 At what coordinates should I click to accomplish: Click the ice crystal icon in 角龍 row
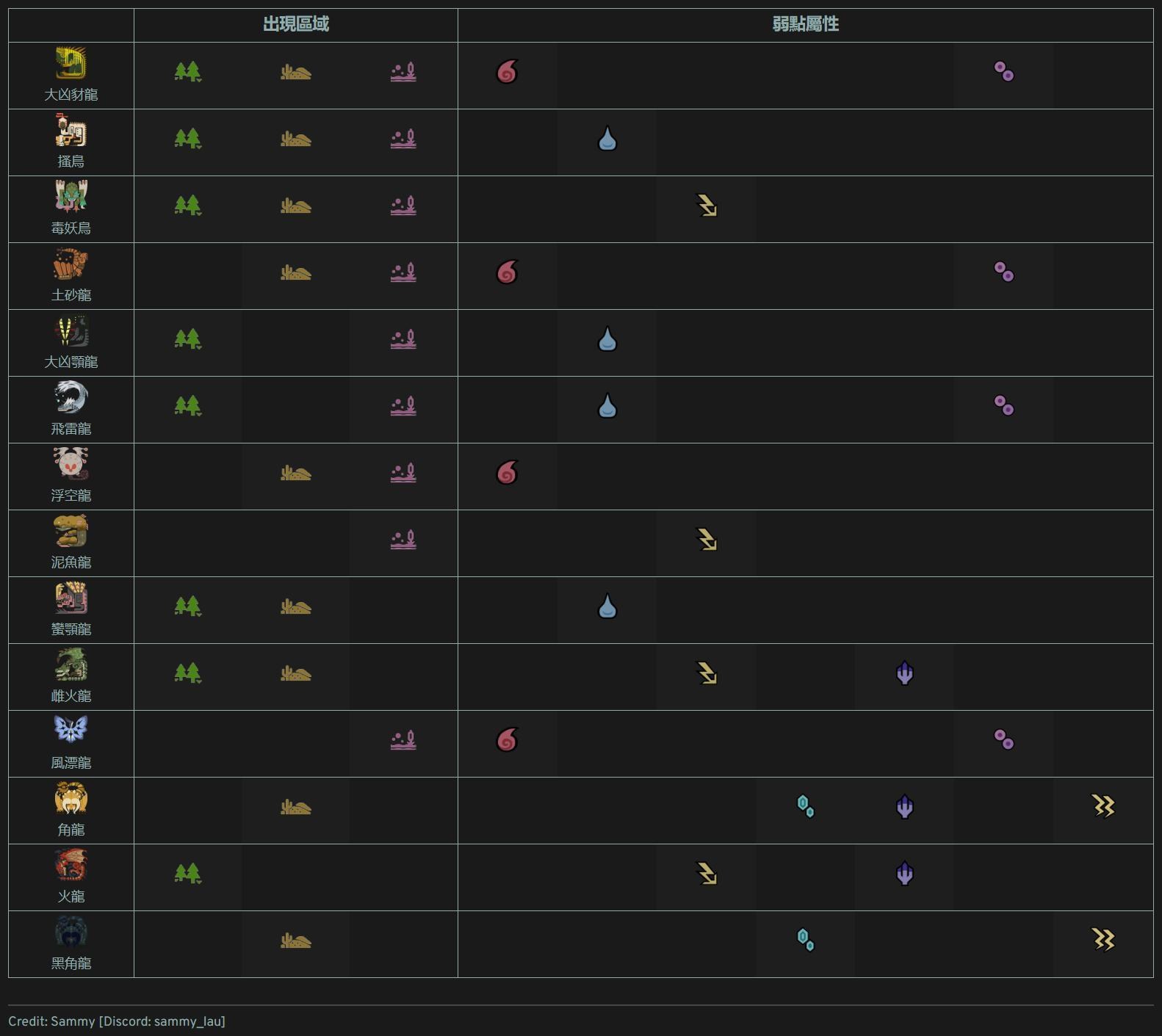(x=805, y=807)
